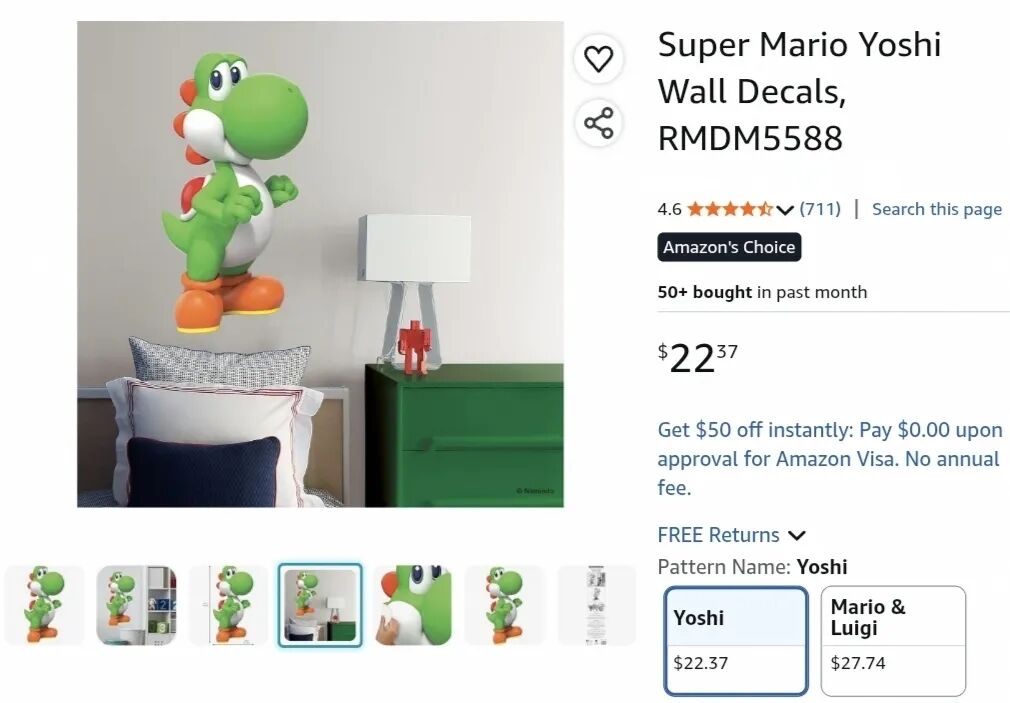Open Amazon Visa $50 off offer

[x=830, y=459]
